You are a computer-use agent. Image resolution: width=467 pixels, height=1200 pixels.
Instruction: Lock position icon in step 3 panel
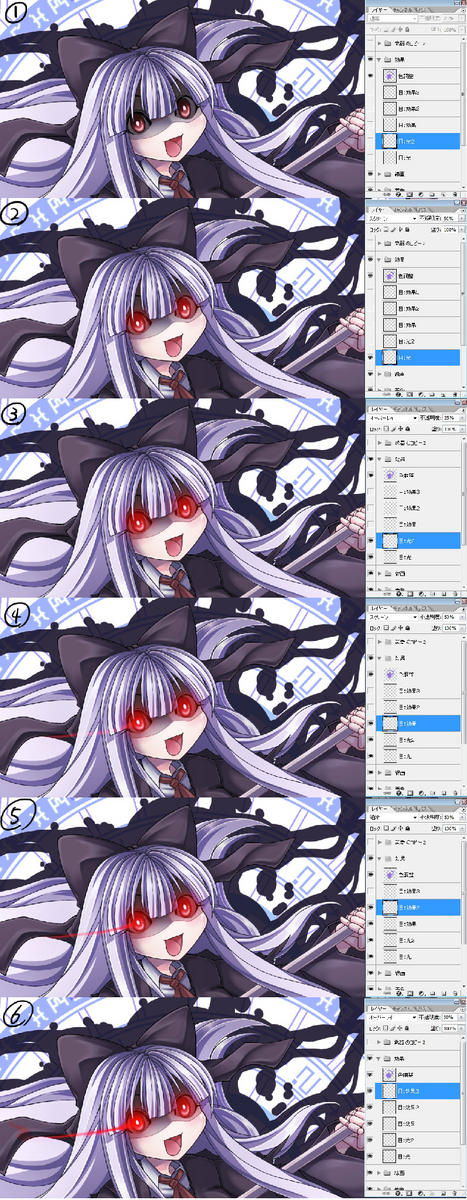pos(400,428)
